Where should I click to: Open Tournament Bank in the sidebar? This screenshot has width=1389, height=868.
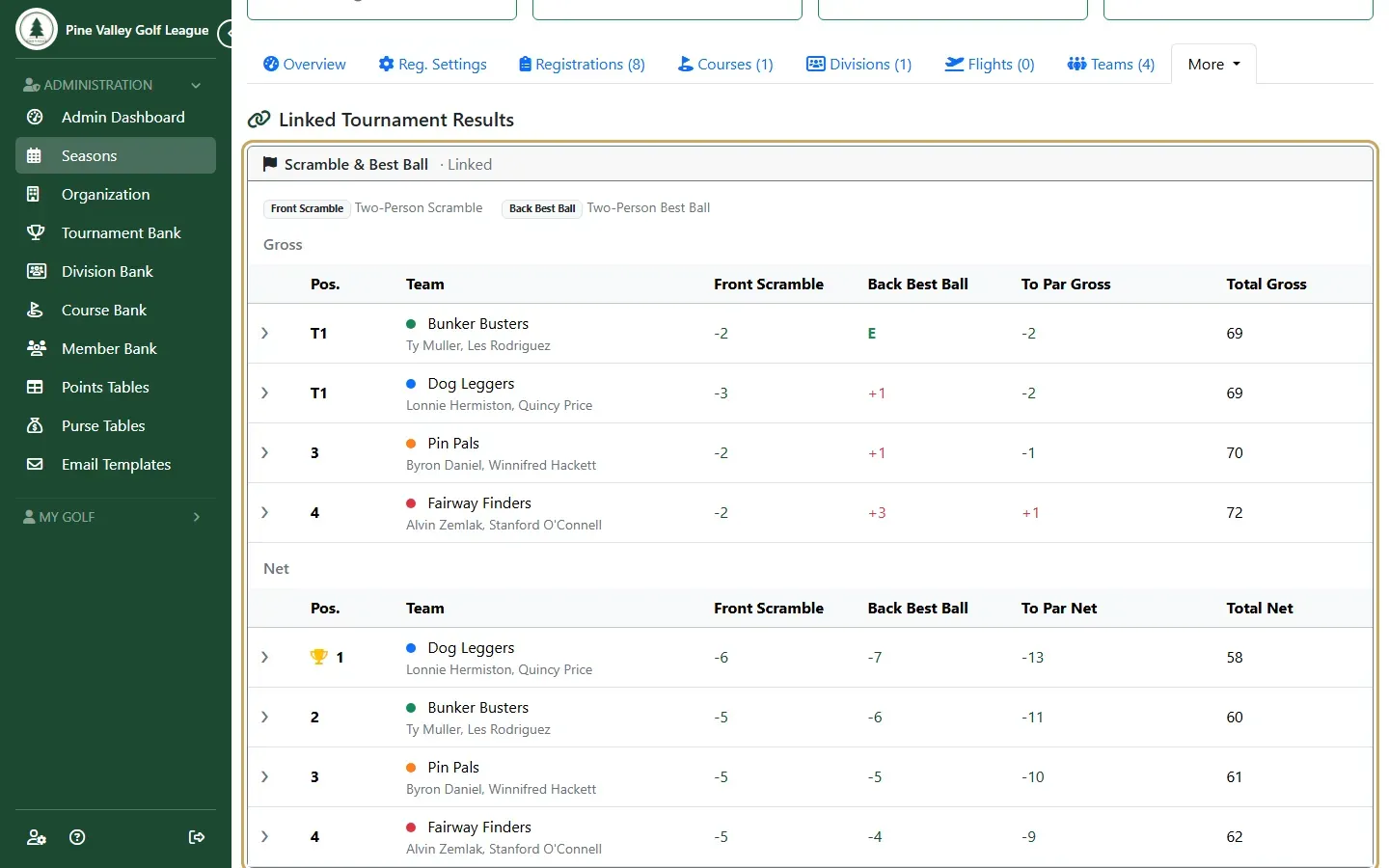click(116, 232)
